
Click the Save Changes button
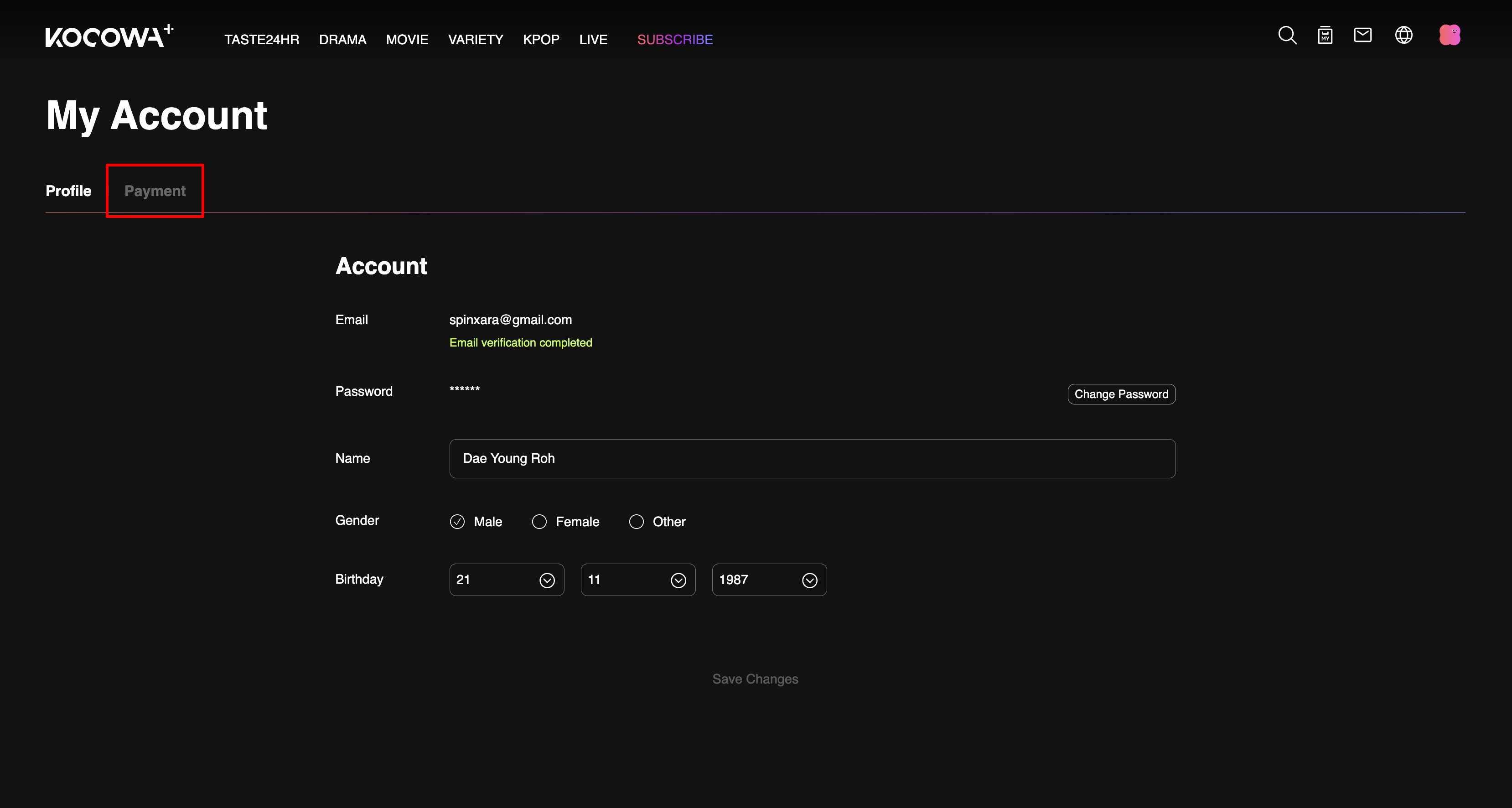pos(756,679)
